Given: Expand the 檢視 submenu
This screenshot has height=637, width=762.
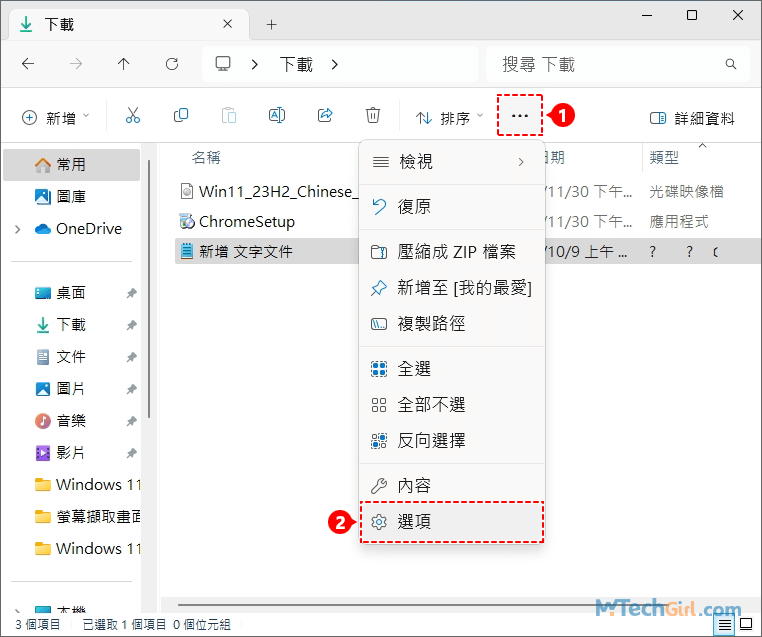Looking at the screenshot, I should click(x=452, y=162).
